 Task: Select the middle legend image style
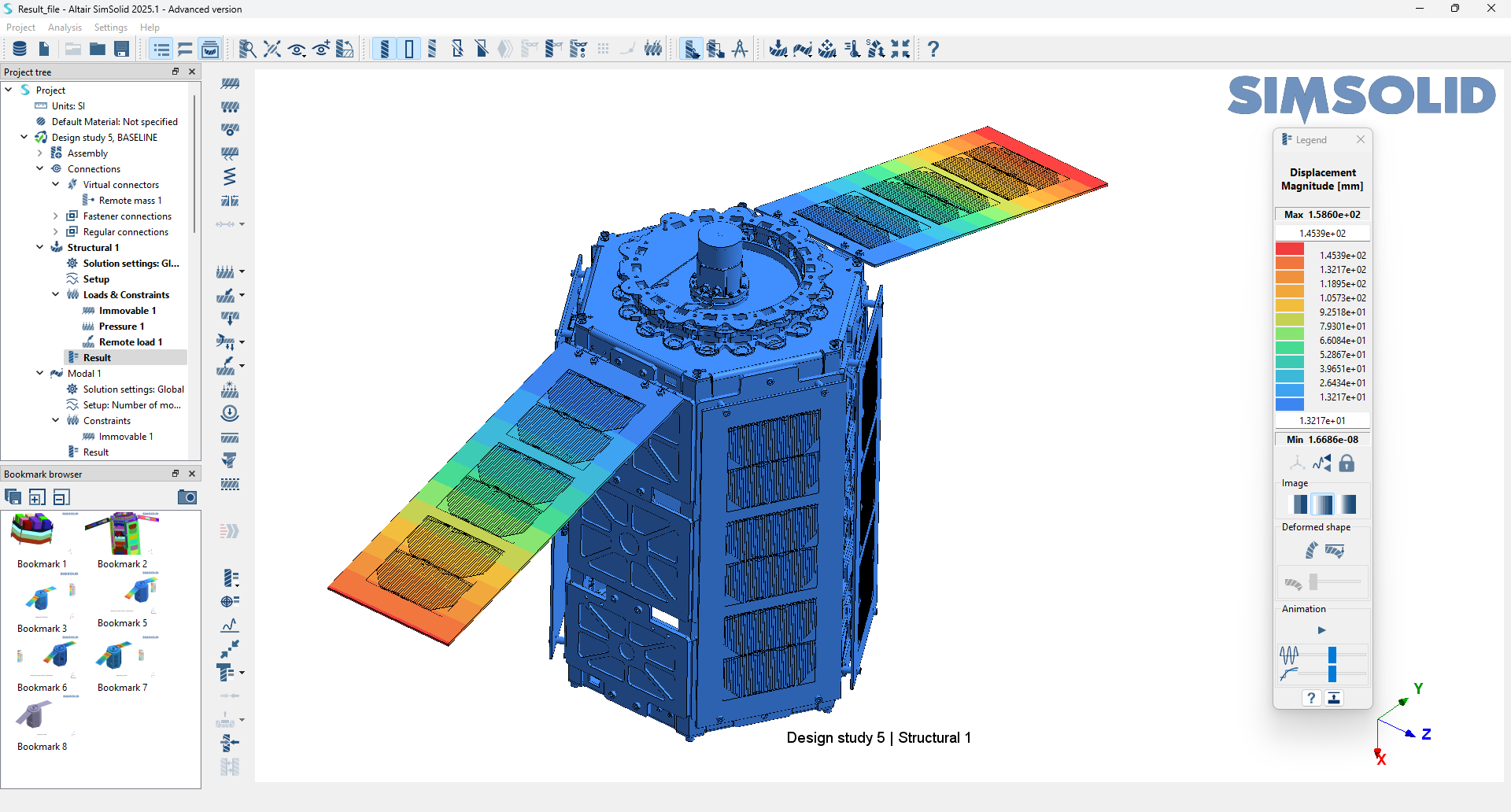[1324, 504]
